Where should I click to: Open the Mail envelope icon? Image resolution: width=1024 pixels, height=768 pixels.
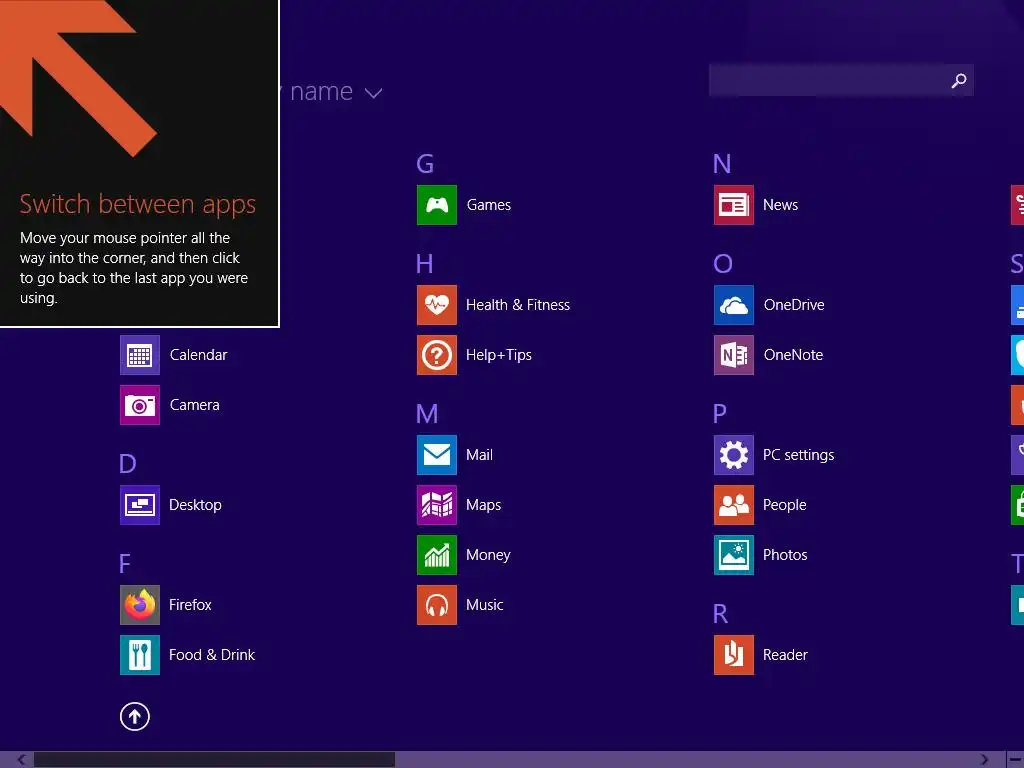click(x=436, y=455)
